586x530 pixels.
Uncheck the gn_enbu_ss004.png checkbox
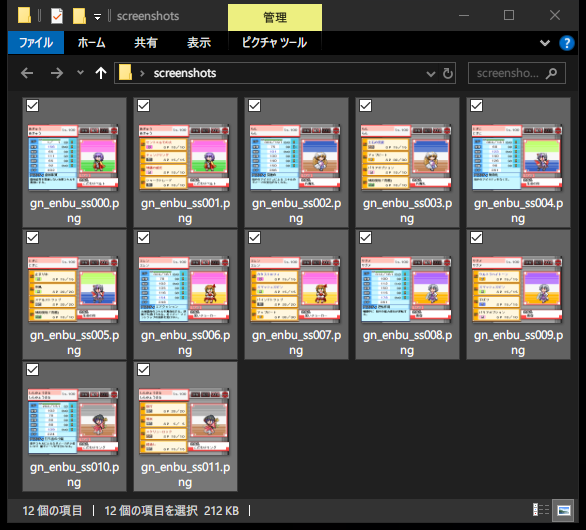click(x=476, y=106)
